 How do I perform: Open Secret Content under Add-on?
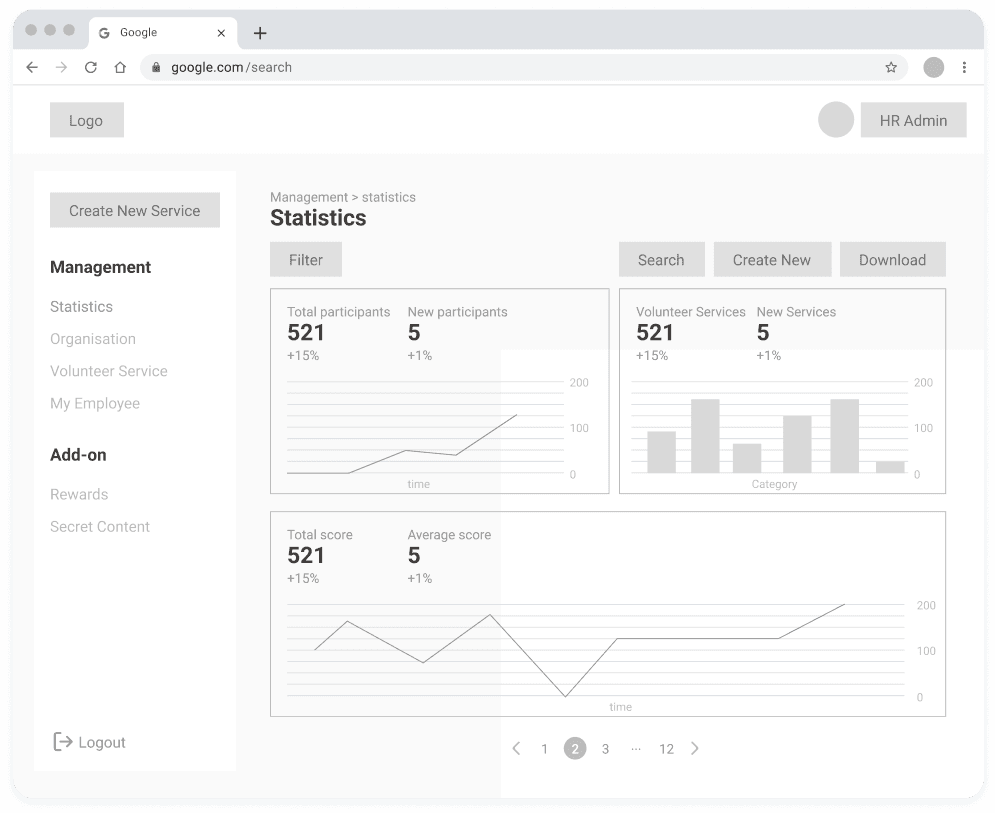pyautogui.click(x=100, y=527)
